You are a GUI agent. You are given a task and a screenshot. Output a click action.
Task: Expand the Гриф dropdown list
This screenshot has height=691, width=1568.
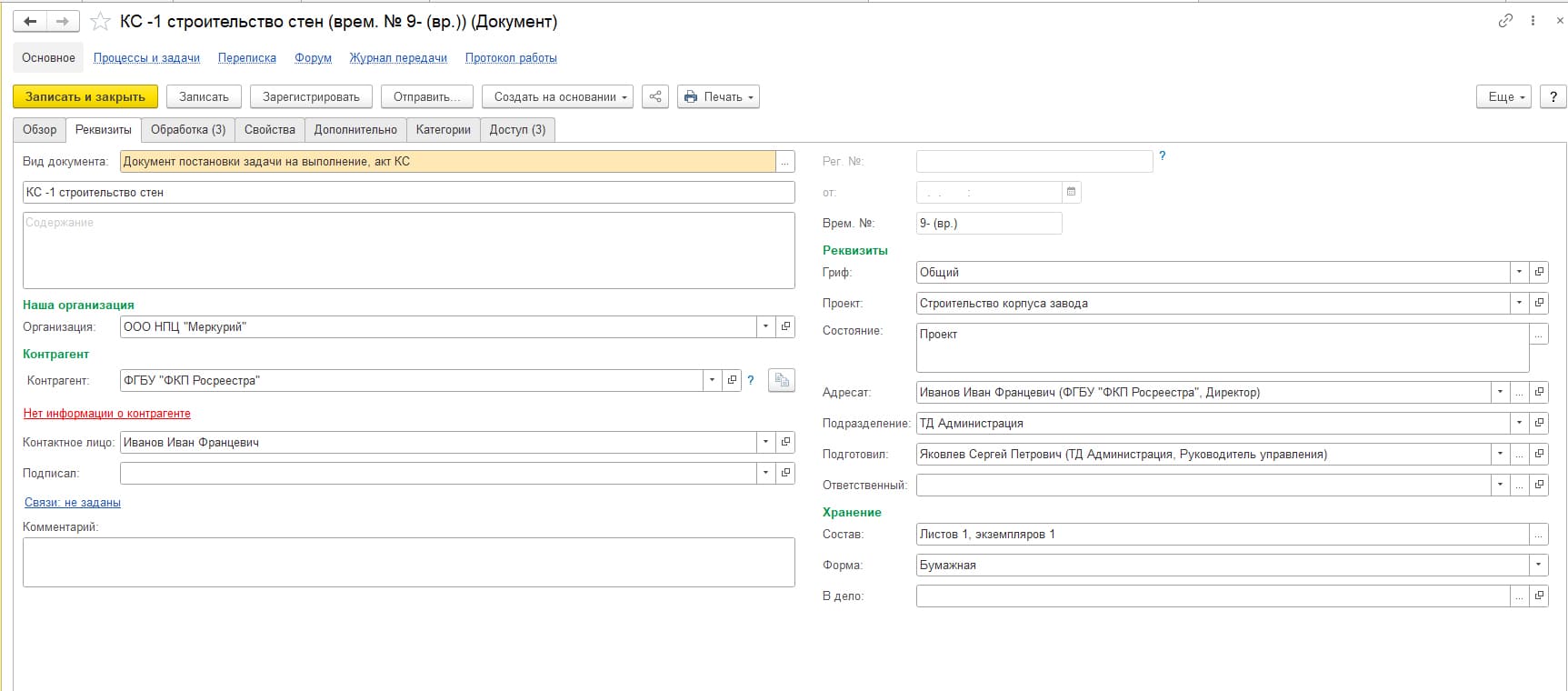[1519, 272]
